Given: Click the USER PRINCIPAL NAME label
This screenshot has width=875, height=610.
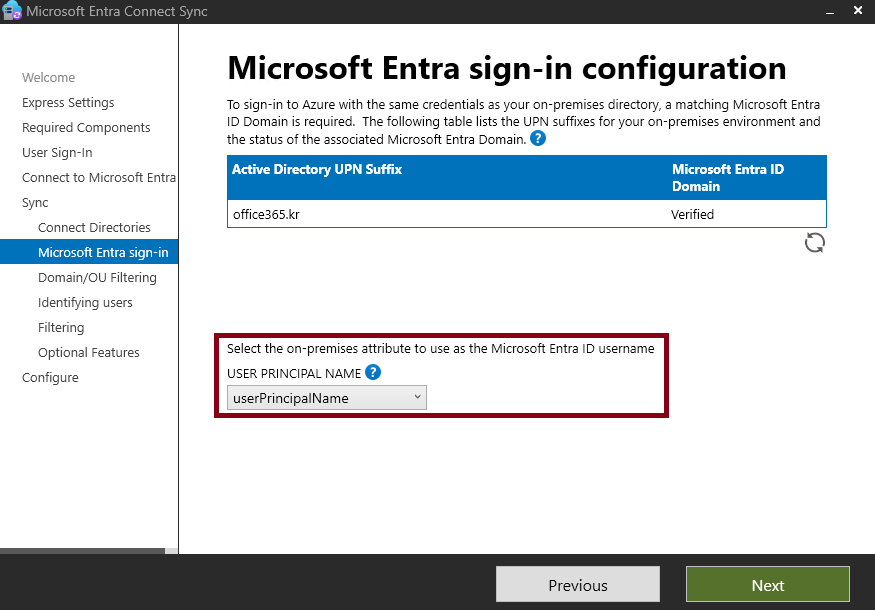Looking at the screenshot, I should [x=294, y=373].
